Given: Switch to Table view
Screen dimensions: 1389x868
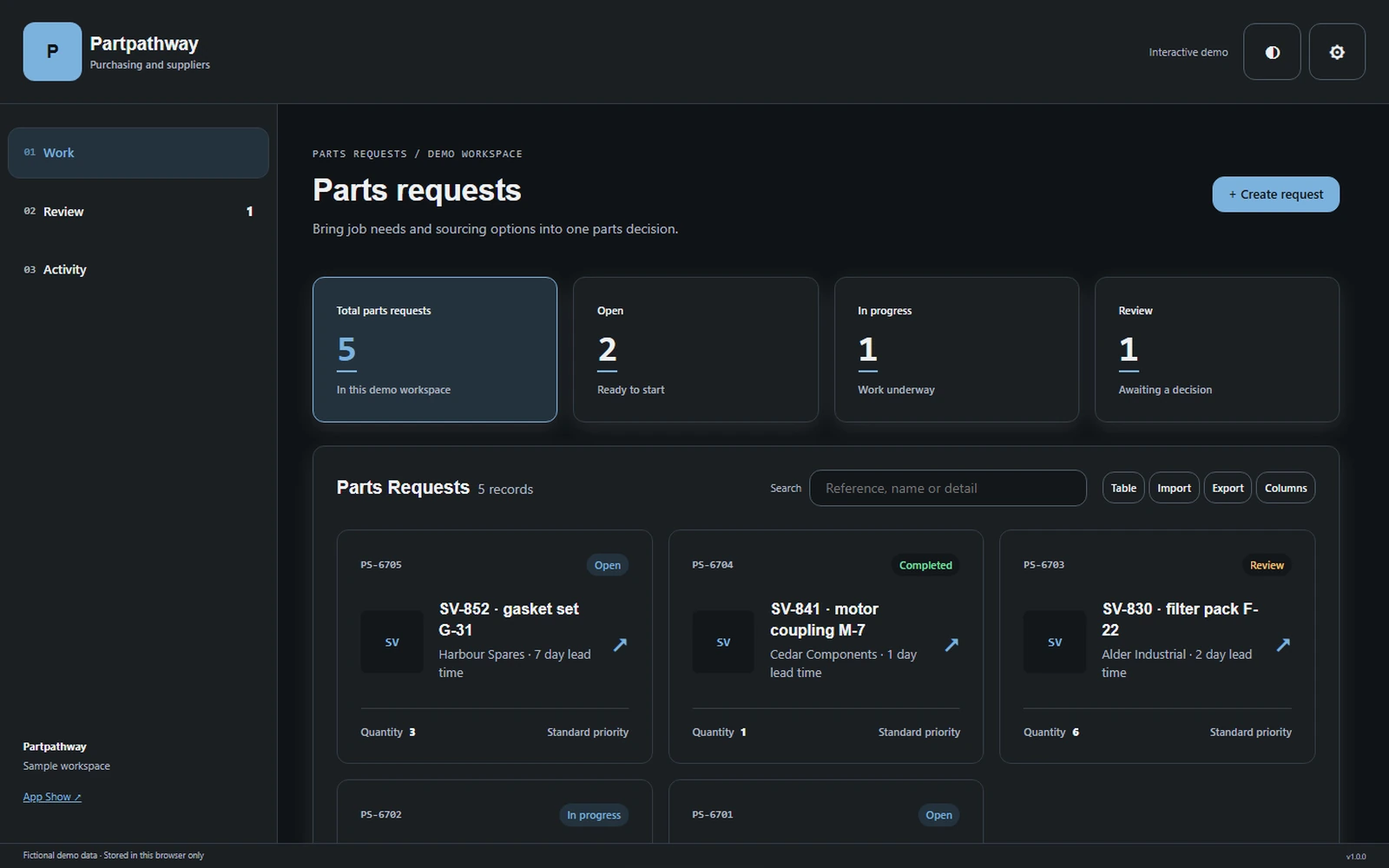Looking at the screenshot, I should click(1123, 488).
